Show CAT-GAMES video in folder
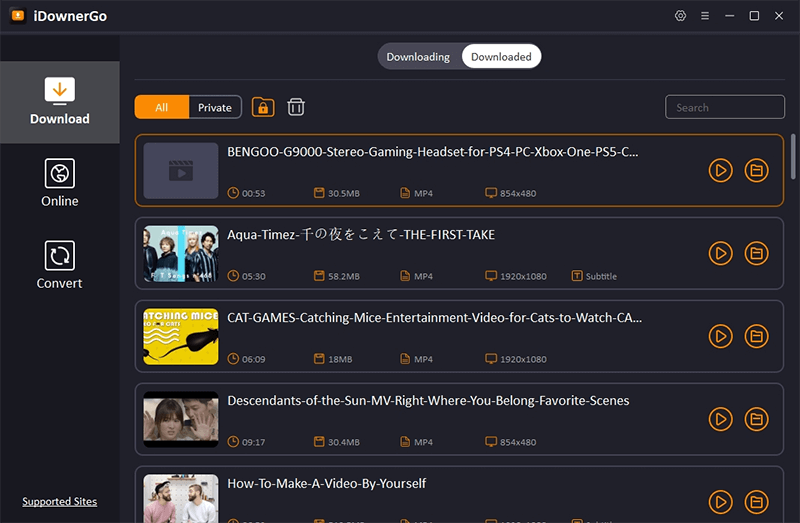This screenshot has height=523, width=800. click(x=757, y=336)
